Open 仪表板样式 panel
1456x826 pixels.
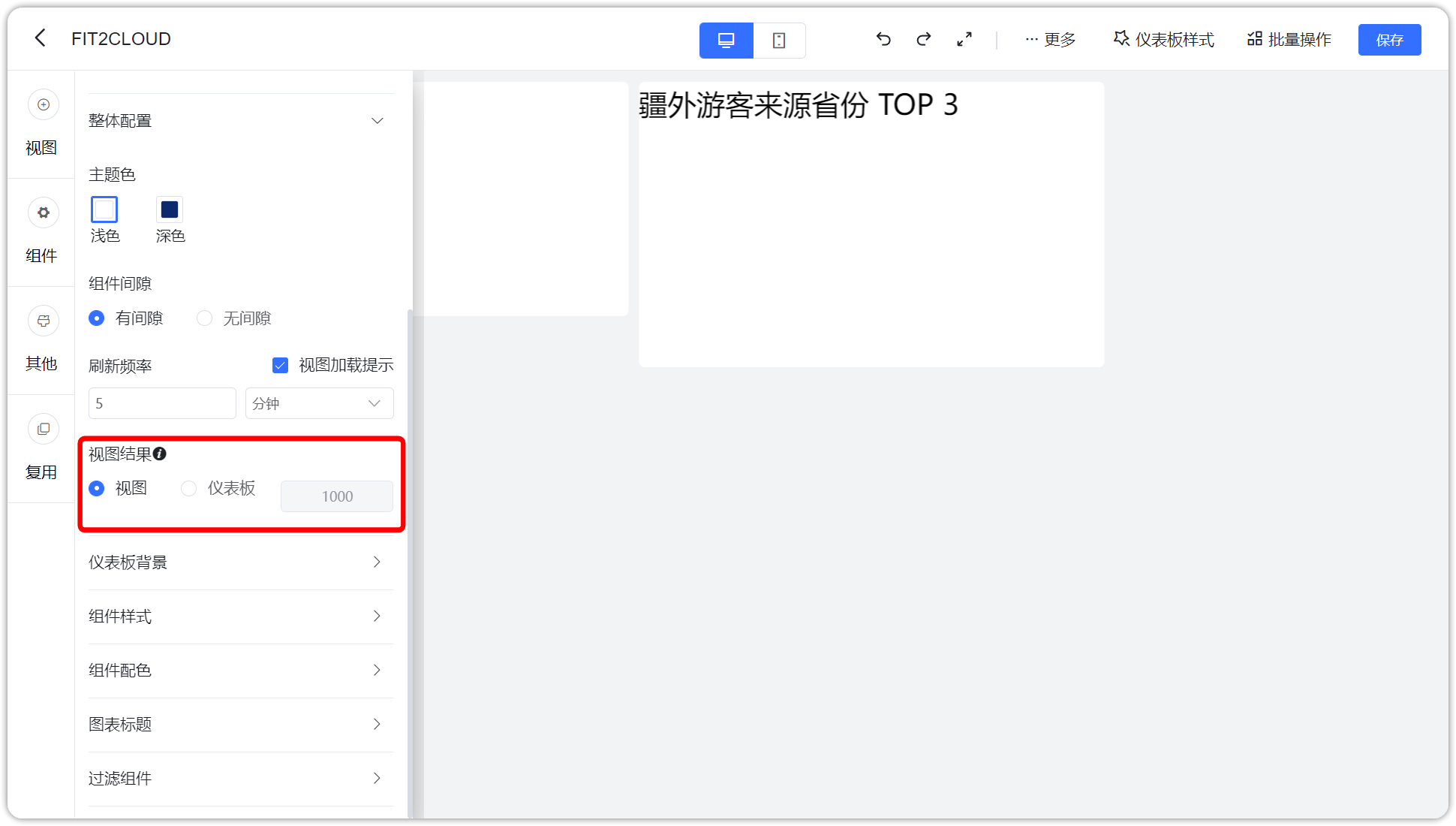click(x=1164, y=39)
